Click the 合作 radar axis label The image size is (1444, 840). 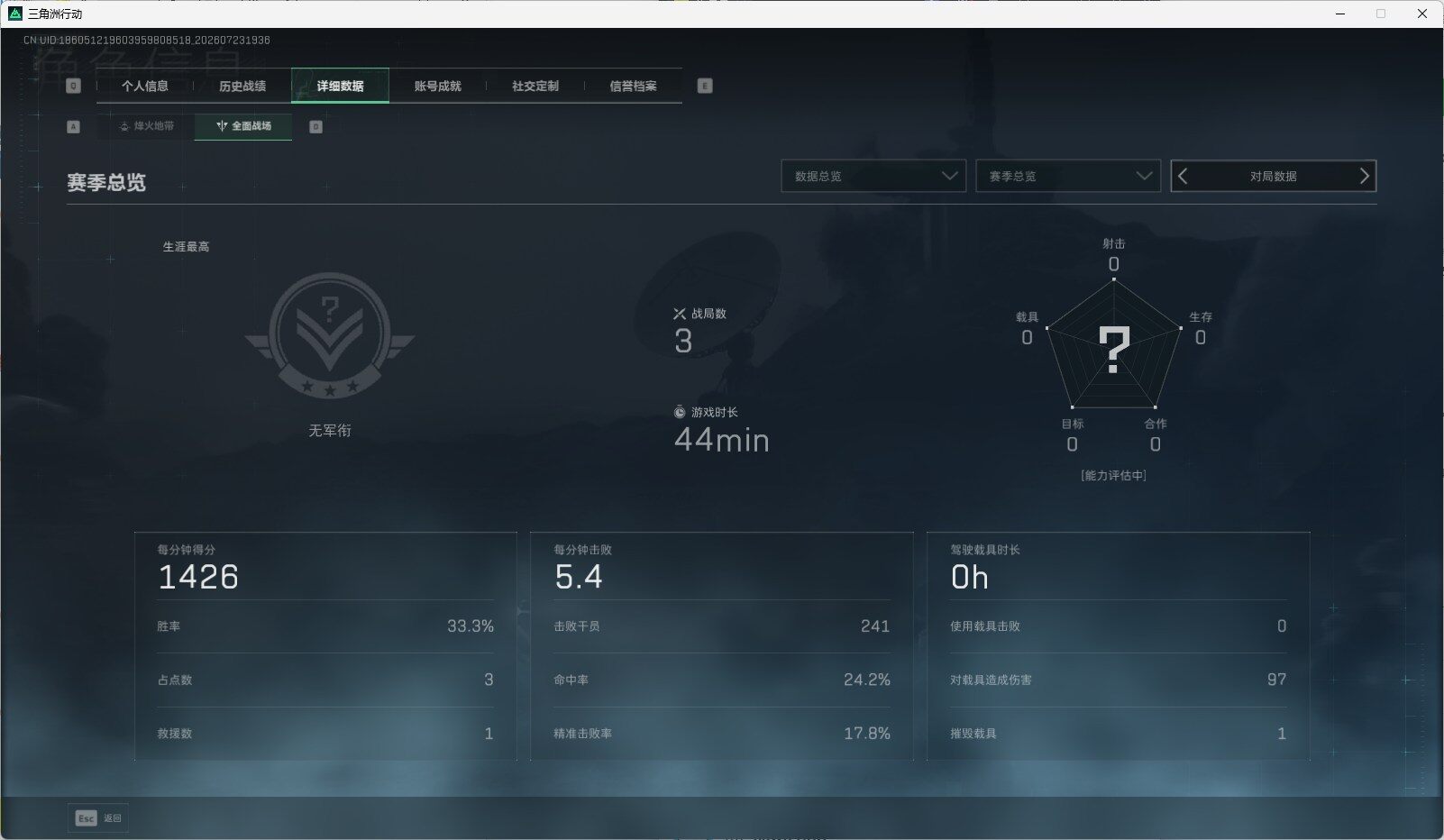pos(1156,424)
